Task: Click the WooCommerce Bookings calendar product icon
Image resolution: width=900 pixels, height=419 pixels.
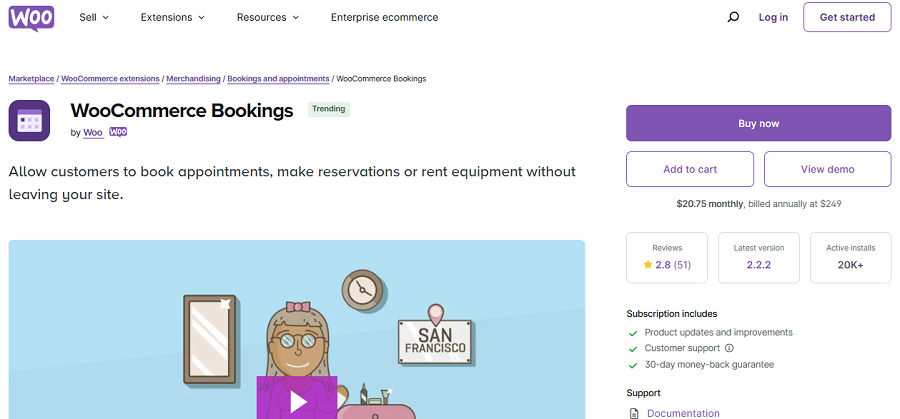Action: 29,121
